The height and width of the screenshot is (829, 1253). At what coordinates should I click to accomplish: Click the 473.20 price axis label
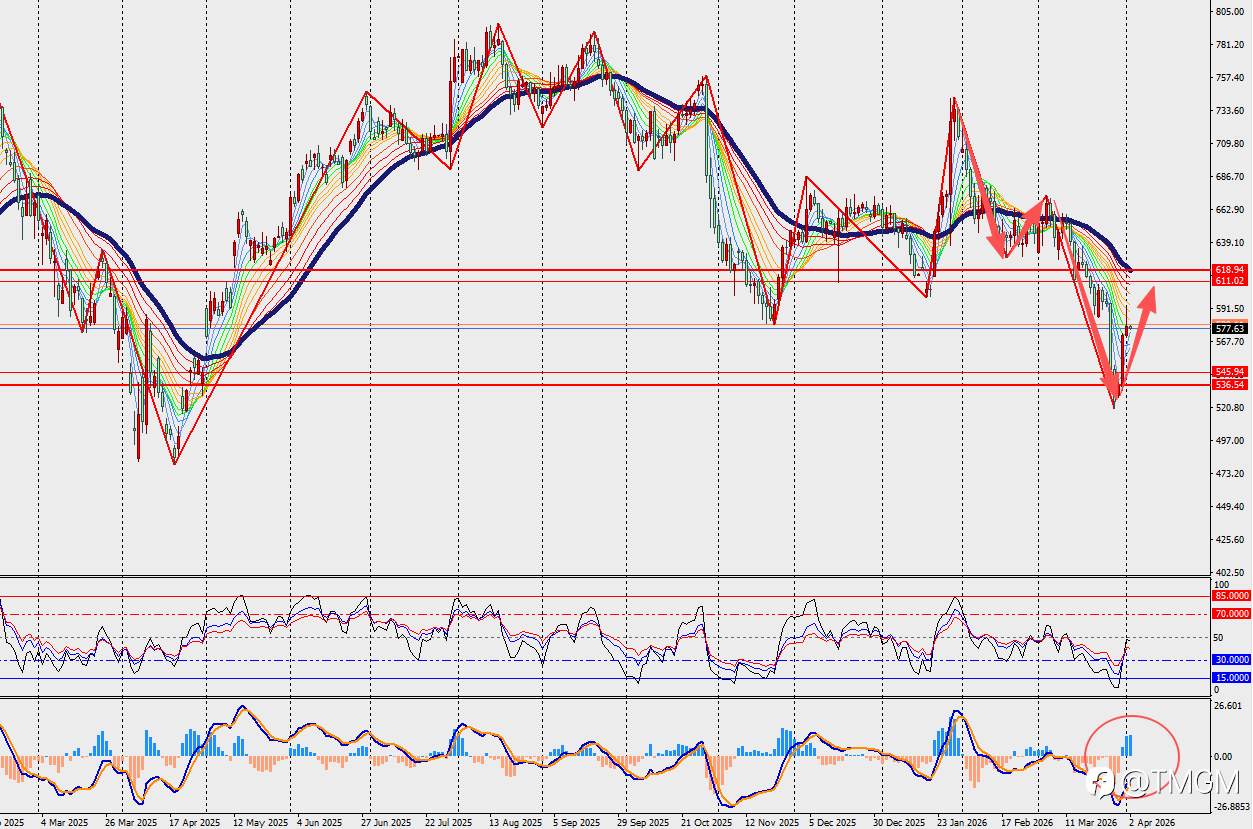click(x=1229, y=474)
